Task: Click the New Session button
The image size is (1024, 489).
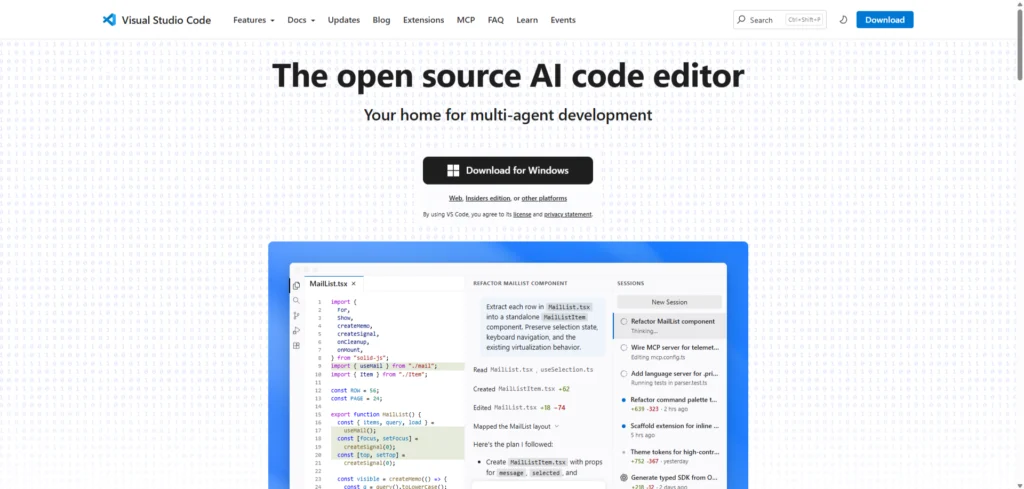Action: [669, 302]
